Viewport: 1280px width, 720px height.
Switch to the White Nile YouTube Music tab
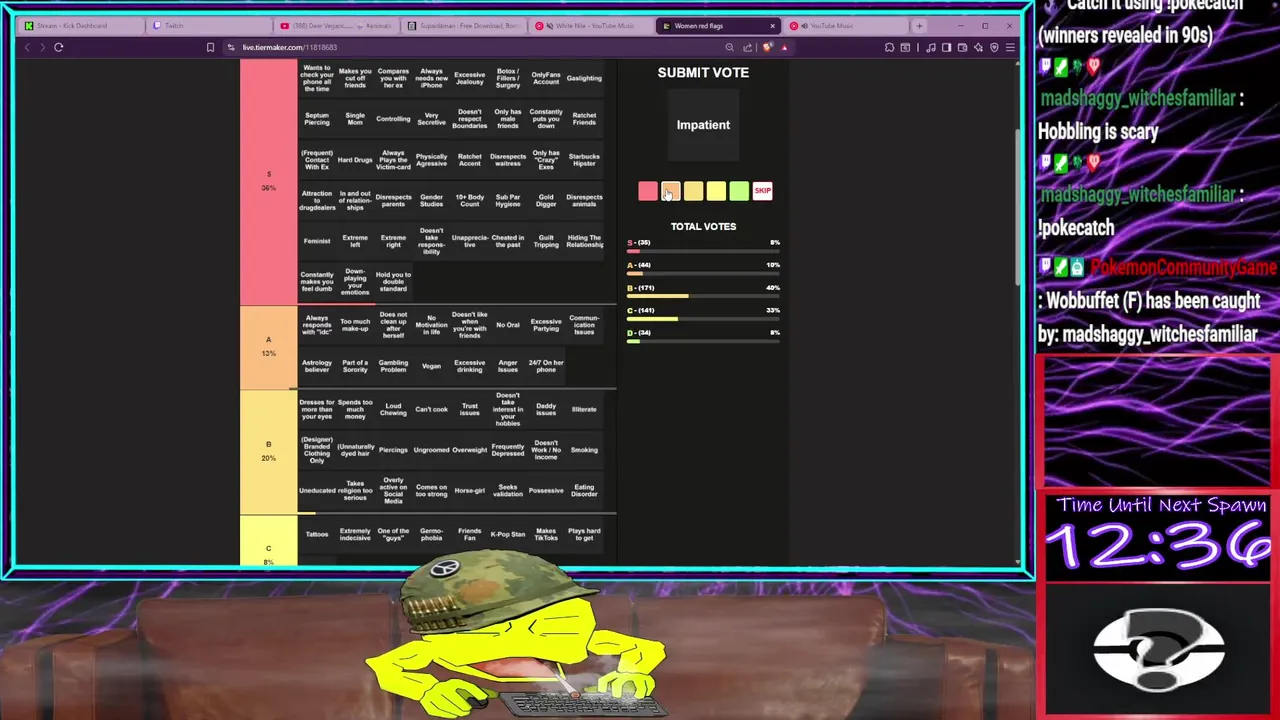pyautogui.click(x=591, y=26)
